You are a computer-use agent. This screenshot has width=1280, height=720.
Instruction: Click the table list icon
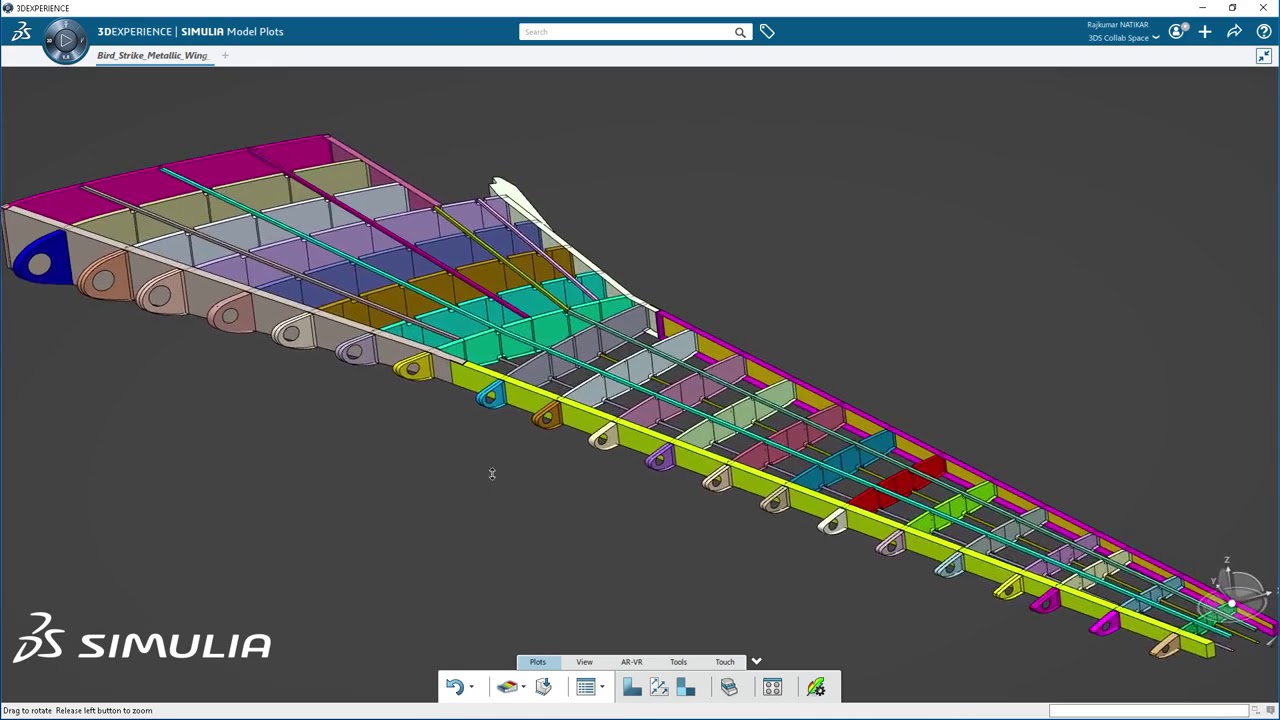(586, 687)
